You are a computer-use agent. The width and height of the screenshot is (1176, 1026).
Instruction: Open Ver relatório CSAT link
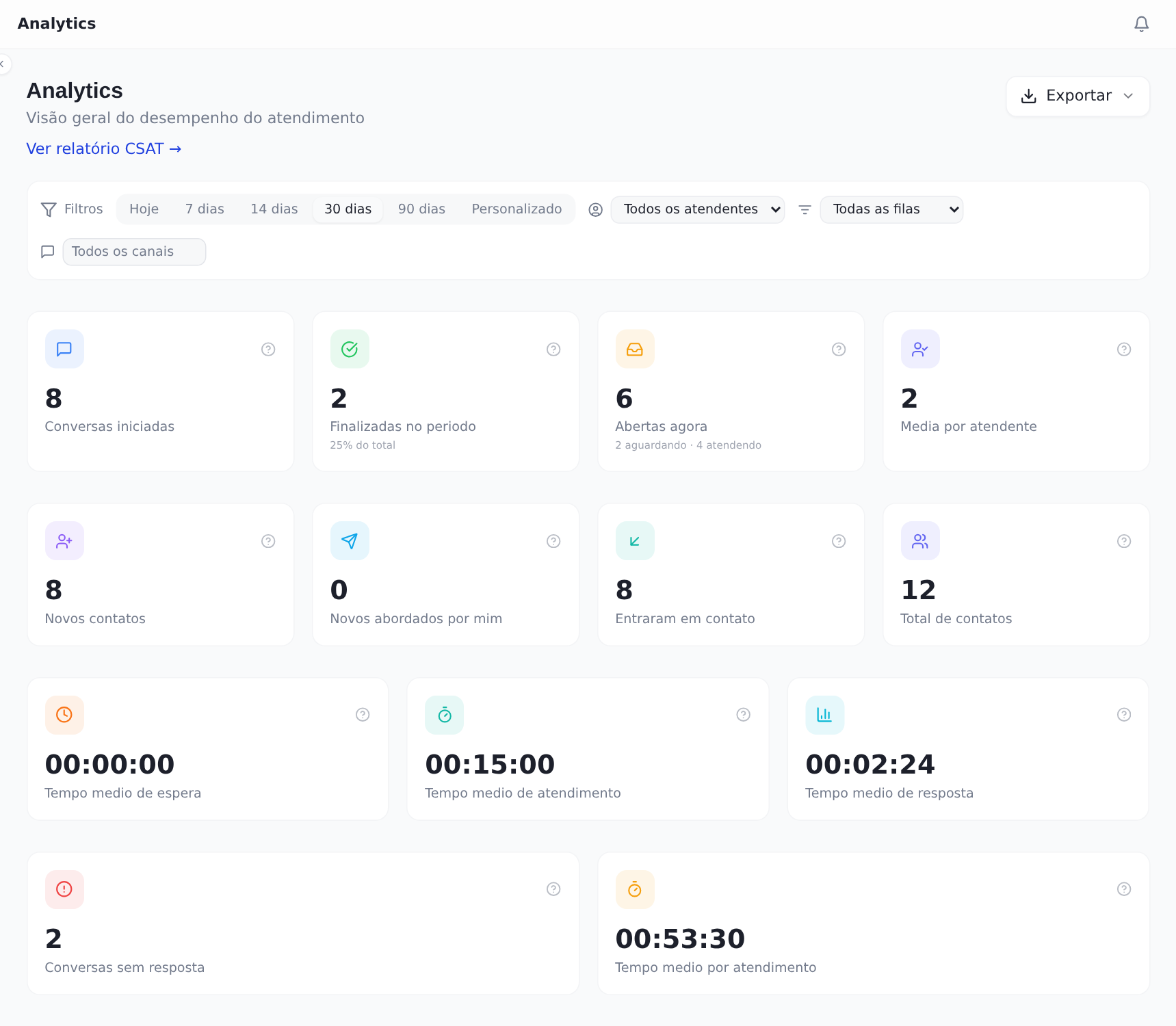point(104,149)
